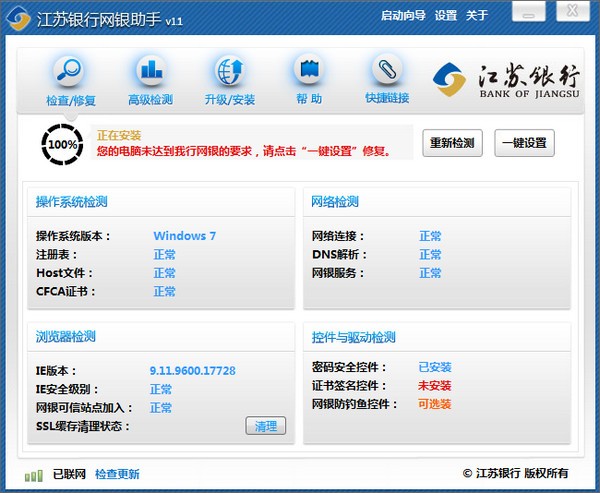Minimize the window with title bar button
Screen dimensions: 600x493
528,11
